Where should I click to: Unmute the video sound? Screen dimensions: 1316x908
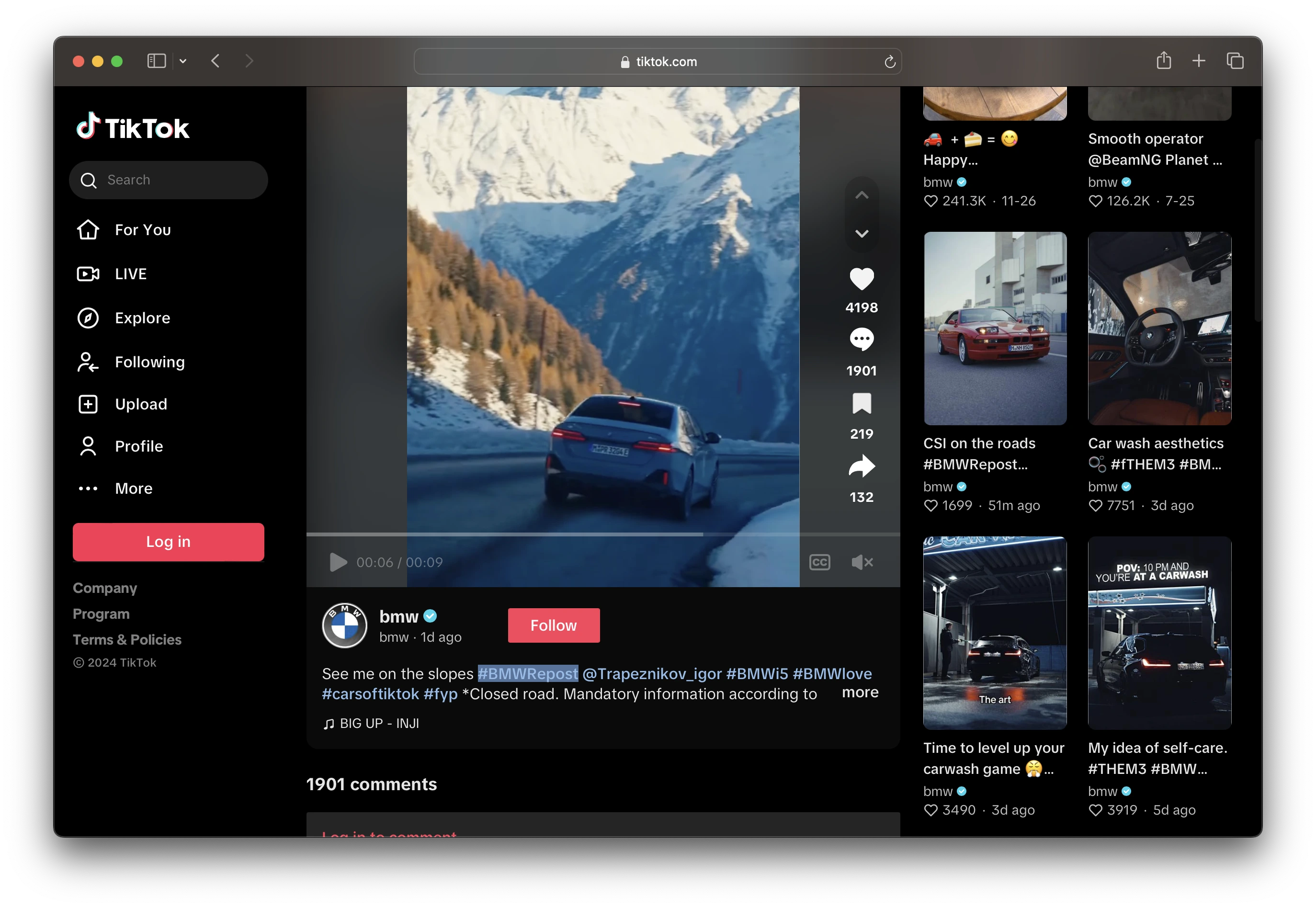coord(862,562)
